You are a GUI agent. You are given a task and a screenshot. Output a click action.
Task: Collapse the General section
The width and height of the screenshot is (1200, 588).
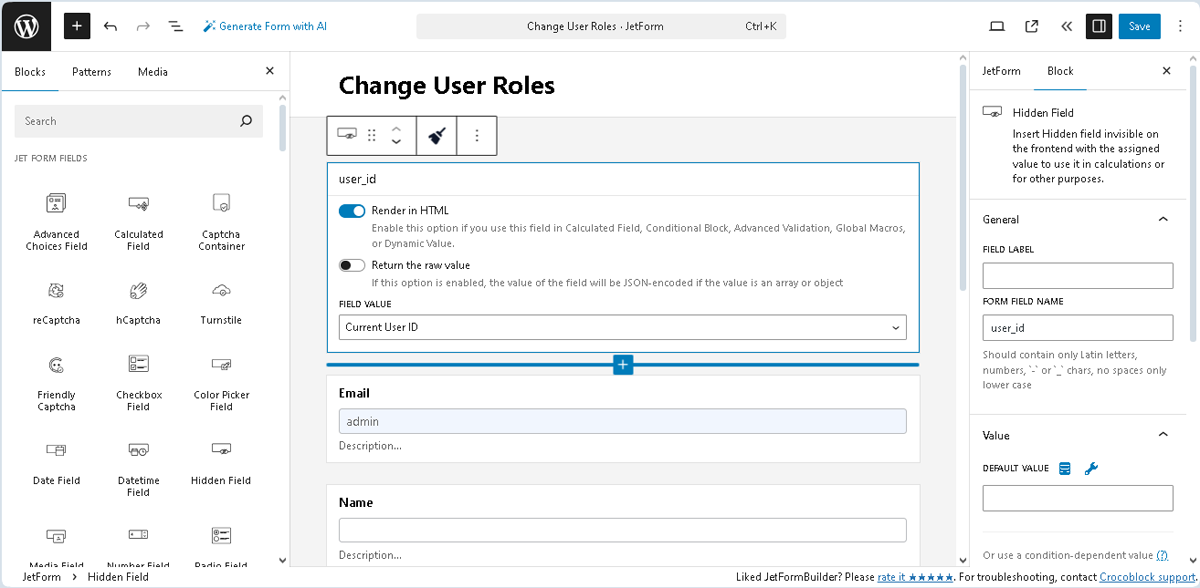coord(1076,219)
